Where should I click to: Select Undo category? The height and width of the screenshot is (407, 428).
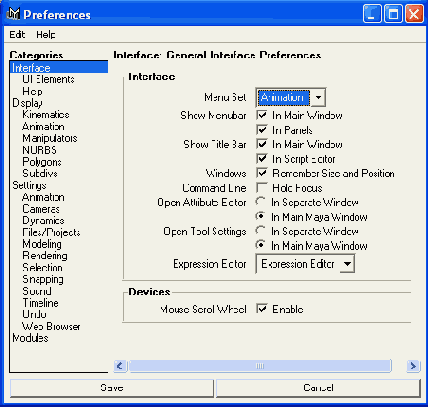[34, 314]
